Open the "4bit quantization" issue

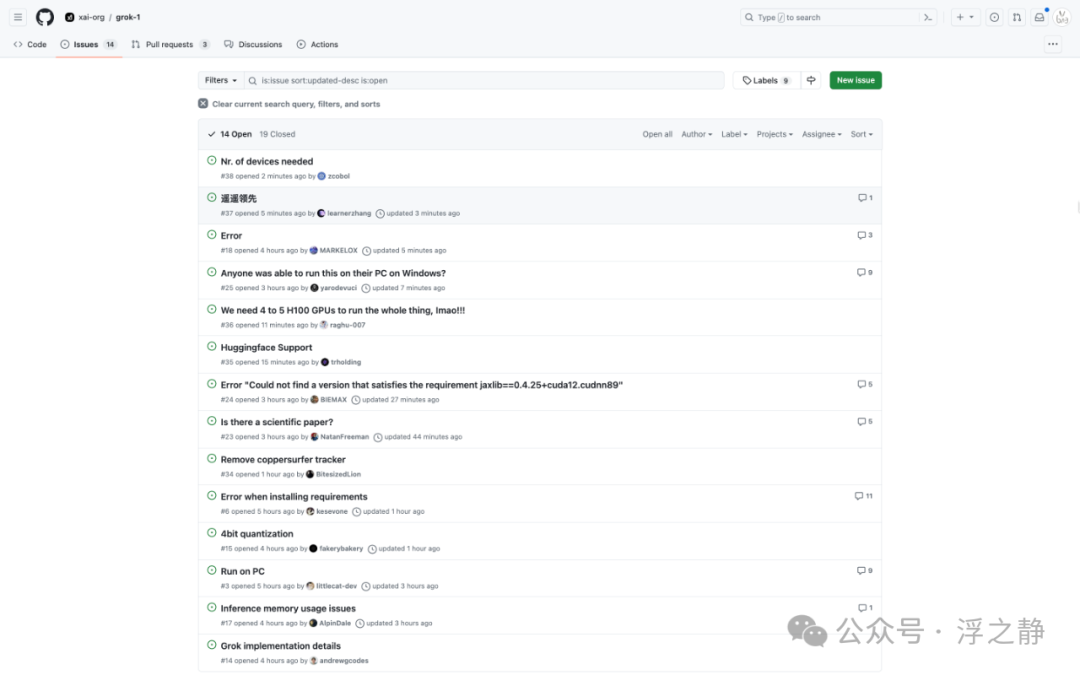257,534
